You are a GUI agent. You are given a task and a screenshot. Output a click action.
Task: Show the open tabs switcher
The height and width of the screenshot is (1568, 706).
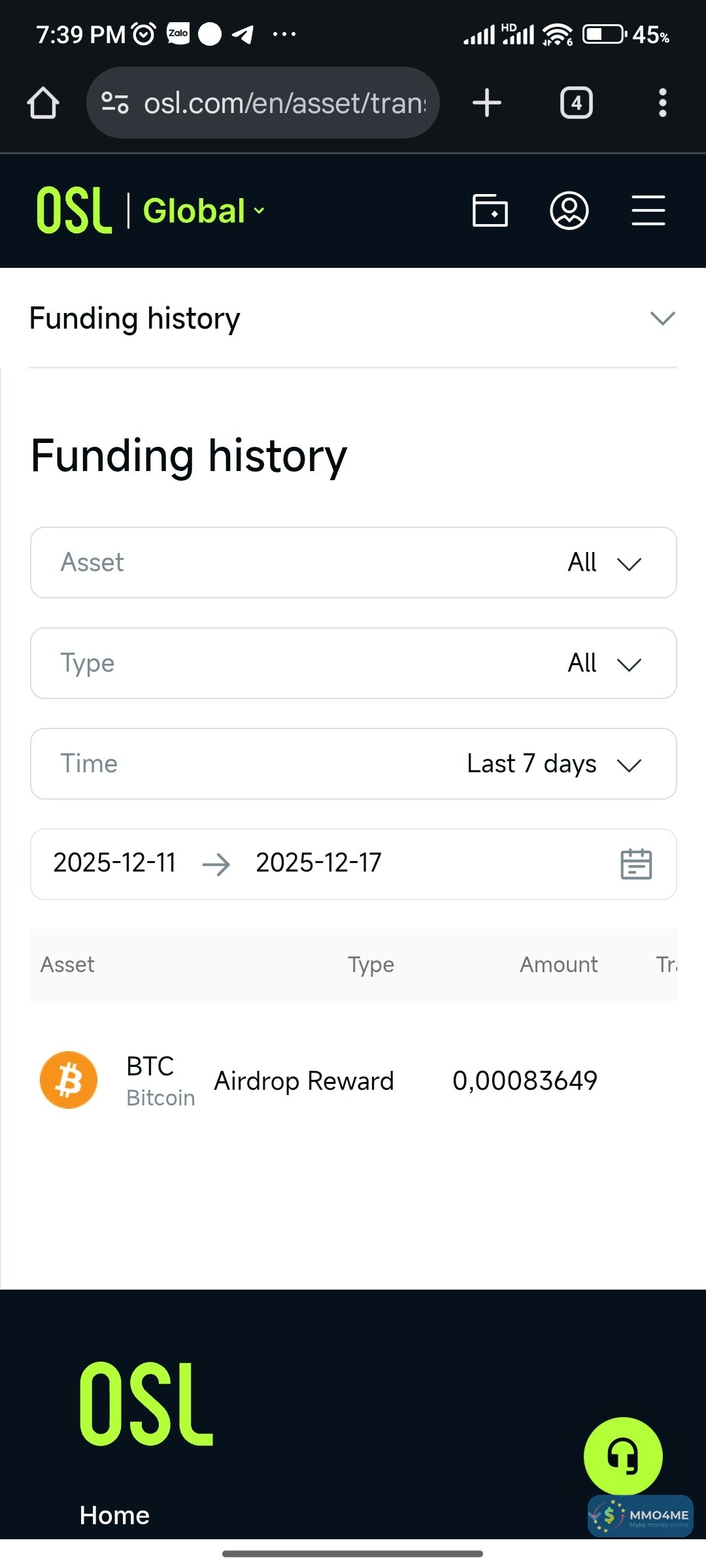pos(576,103)
